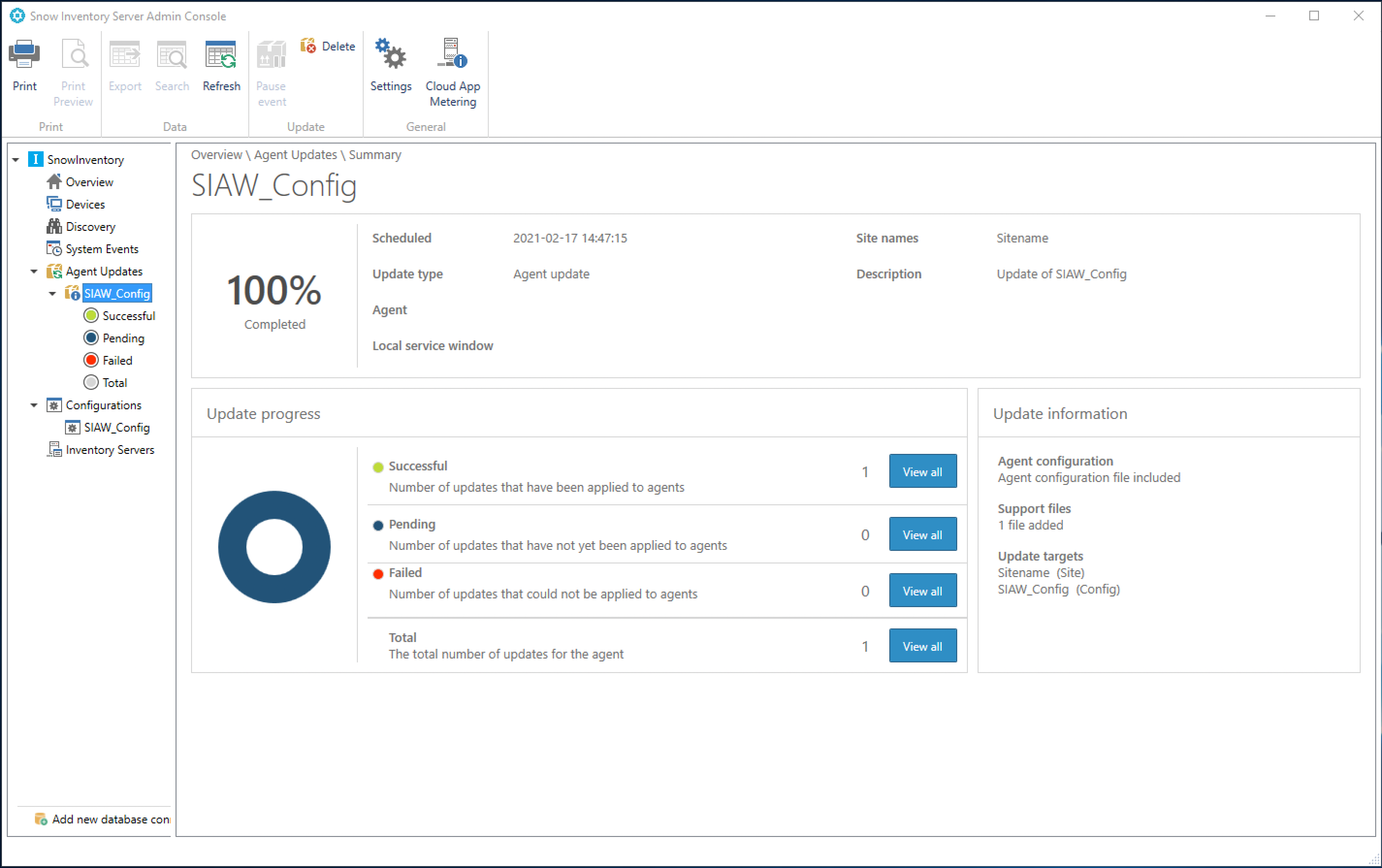Click Add new database connection
The width and height of the screenshot is (1382, 868).
click(102, 819)
